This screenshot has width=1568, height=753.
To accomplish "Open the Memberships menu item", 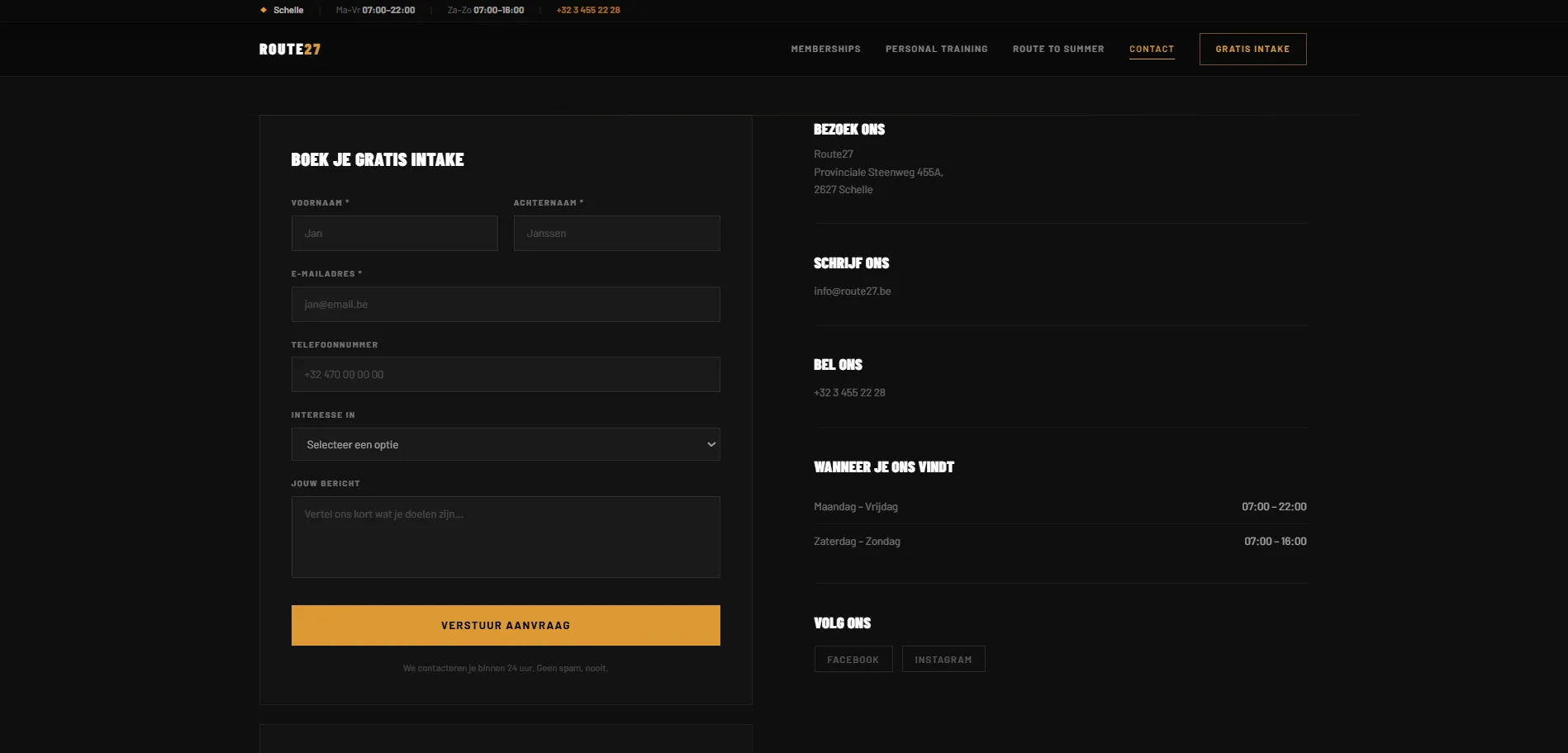I will point(825,49).
